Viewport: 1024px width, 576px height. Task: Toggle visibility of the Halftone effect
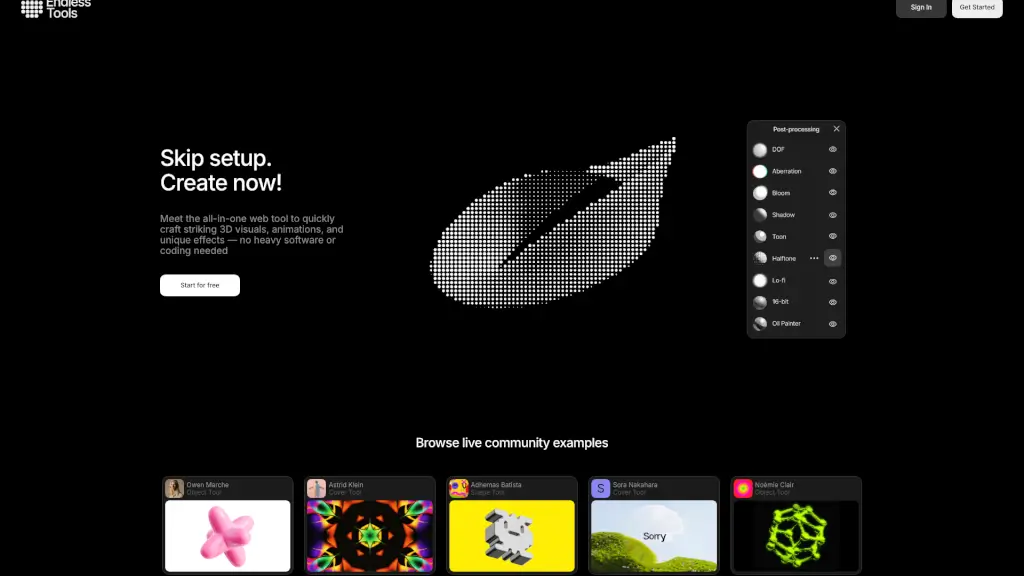click(832, 258)
